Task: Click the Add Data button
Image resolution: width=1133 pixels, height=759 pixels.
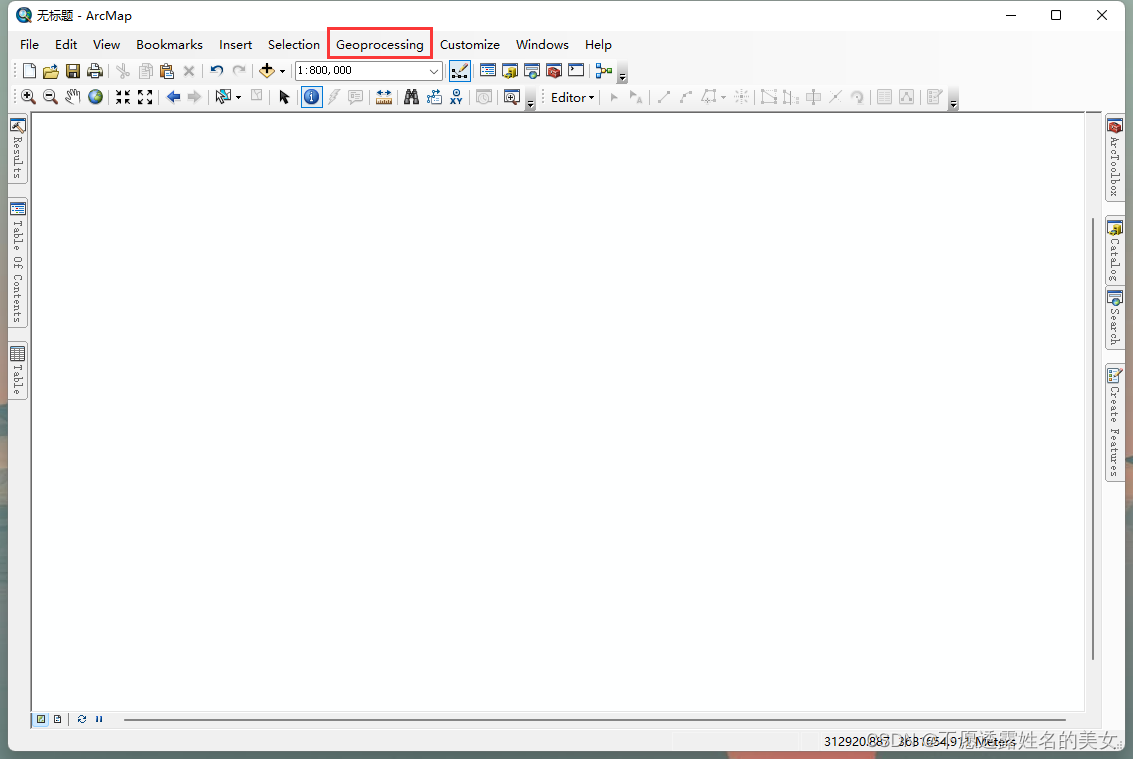Action: (x=267, y=71)
